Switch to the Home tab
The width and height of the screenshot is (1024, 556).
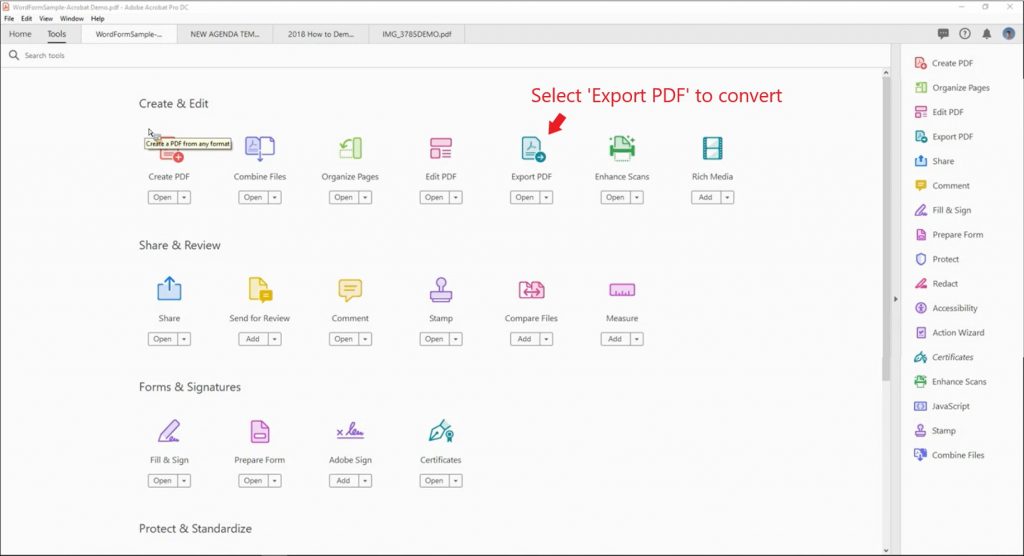click(20, 34)
